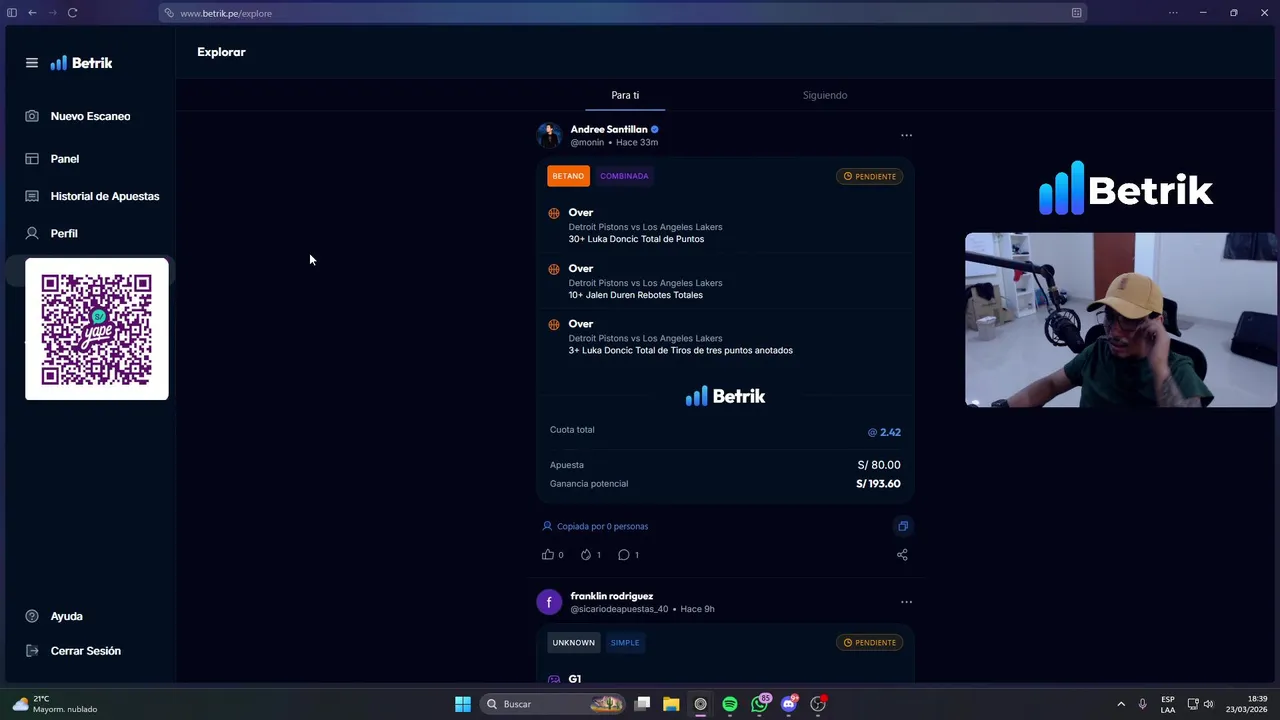The width and height of the screenshot is (1280, 720).
Task: Open Discord from the taskbar
Action: [x=789, y=704]
